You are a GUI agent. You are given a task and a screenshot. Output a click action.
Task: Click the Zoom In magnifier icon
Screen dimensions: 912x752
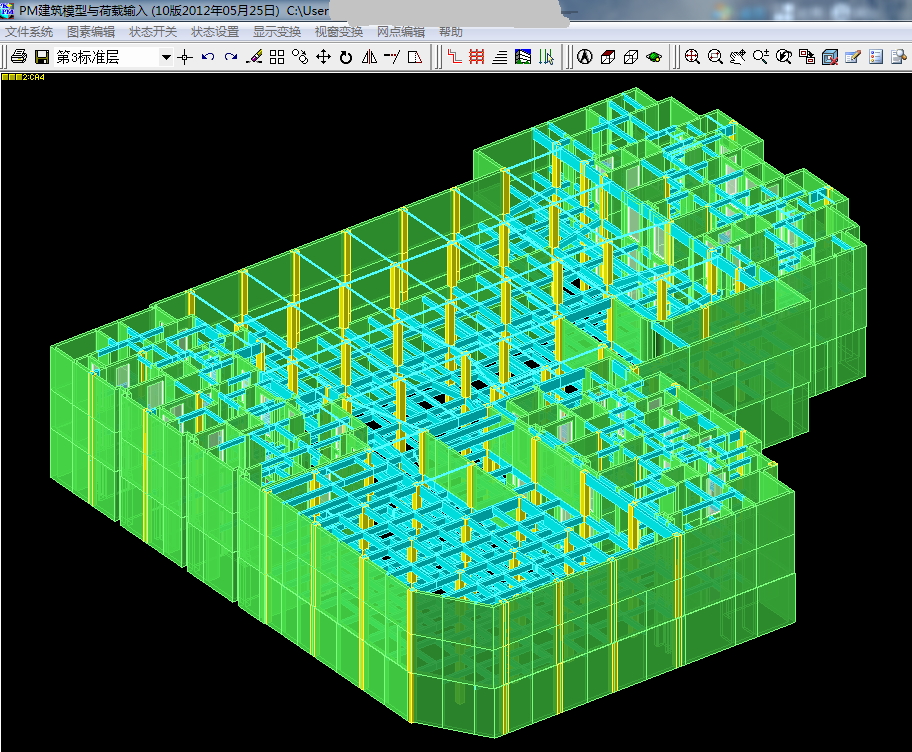[x=692, y=57]
